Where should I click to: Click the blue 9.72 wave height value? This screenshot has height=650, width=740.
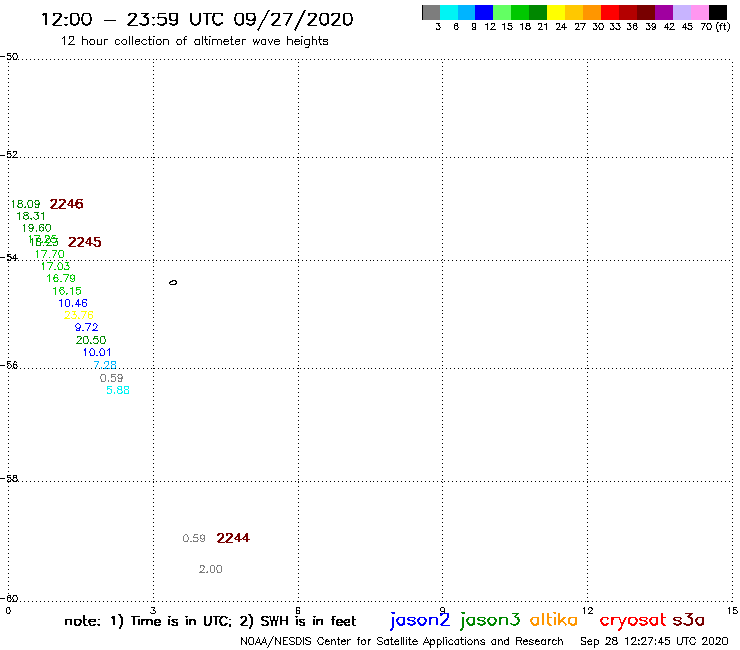[86, 328]
